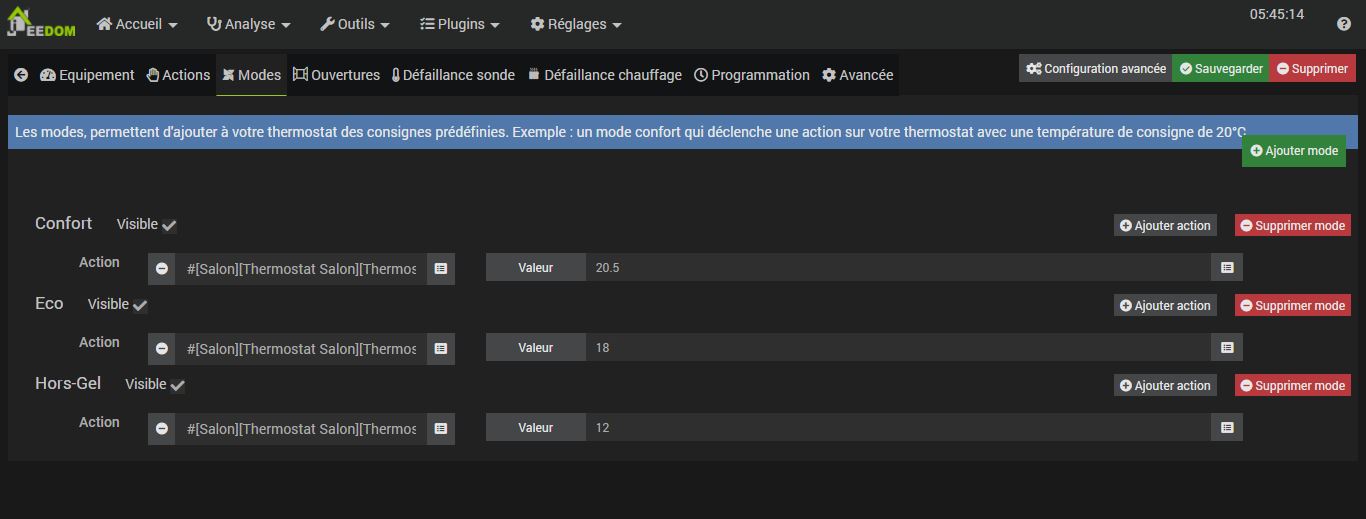Remove Hors-Gel action via minus icon
The width and height of the screenshot is (1366, 519).
pyautogui.click(x=162, y=428)
